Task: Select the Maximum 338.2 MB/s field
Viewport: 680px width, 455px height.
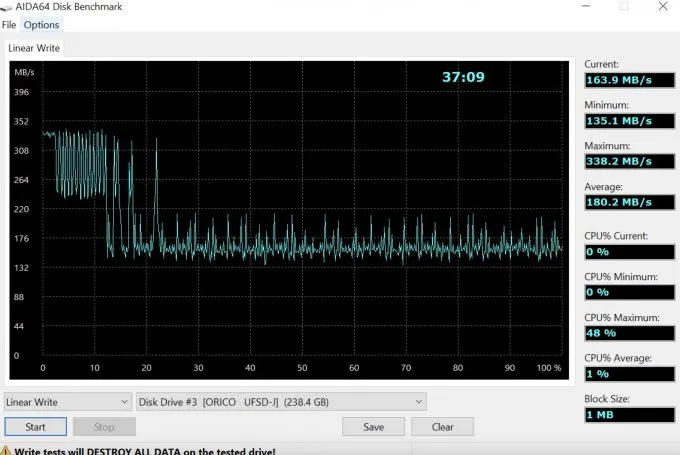Action: (629, 162)
